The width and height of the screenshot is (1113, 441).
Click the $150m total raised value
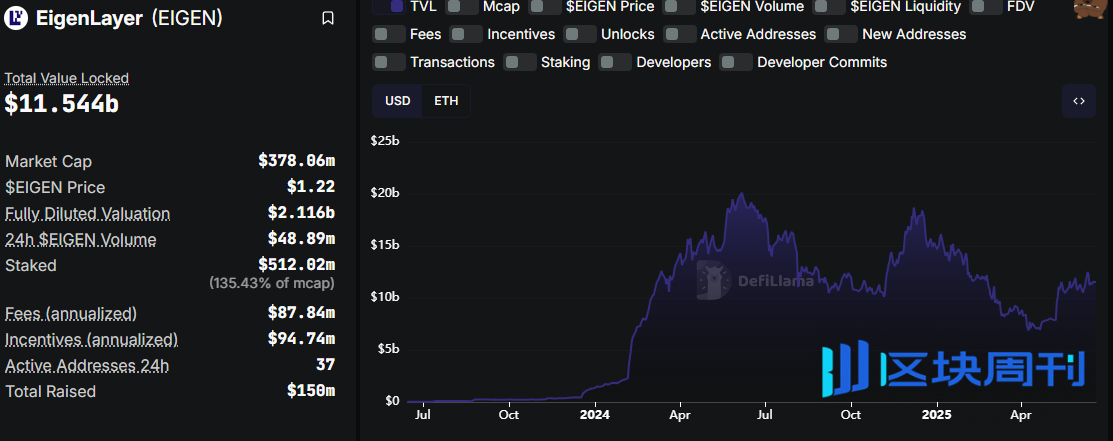311,391
